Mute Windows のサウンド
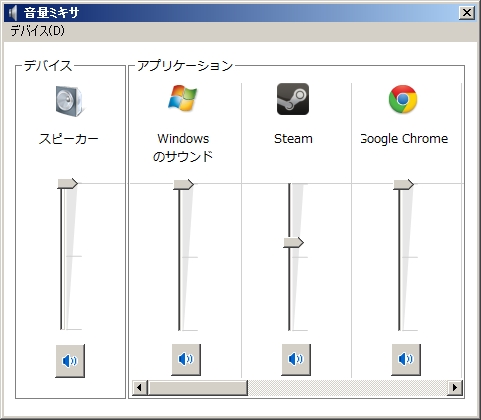The width and height of the screenshot is (481, 420). 186,360
